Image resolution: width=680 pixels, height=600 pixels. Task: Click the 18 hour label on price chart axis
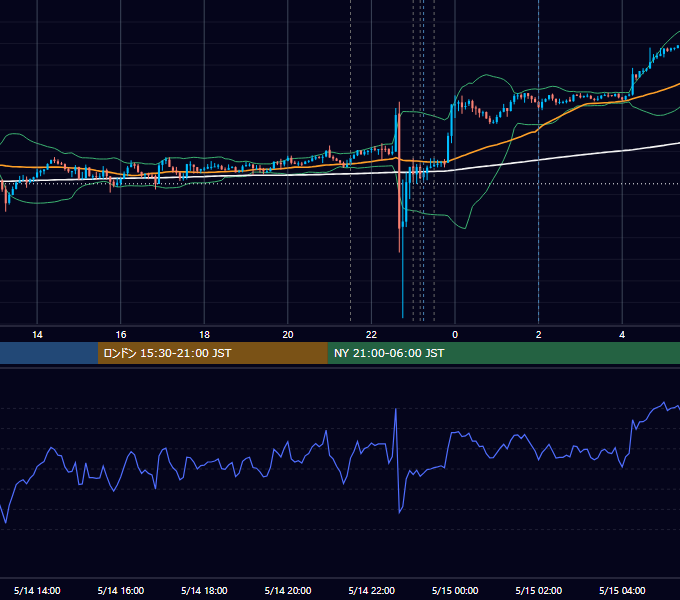click(x=204, y=335)
